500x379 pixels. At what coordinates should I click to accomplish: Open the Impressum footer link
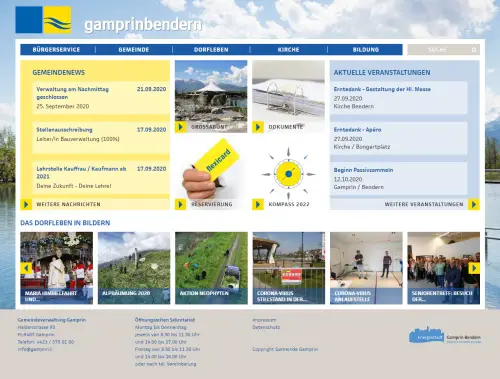click(264, 320)
